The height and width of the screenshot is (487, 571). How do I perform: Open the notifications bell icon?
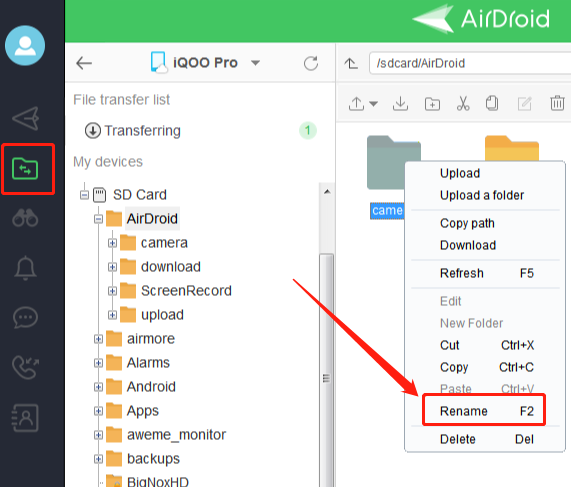[x=25, y=268]
